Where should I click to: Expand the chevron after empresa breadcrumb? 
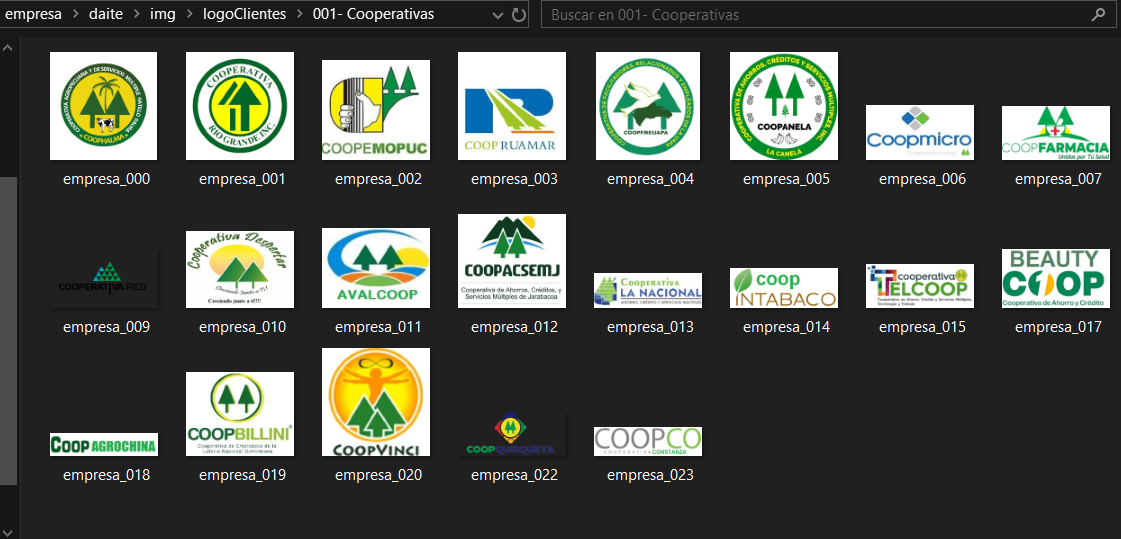pyautogui.click(x=76, y=14)
